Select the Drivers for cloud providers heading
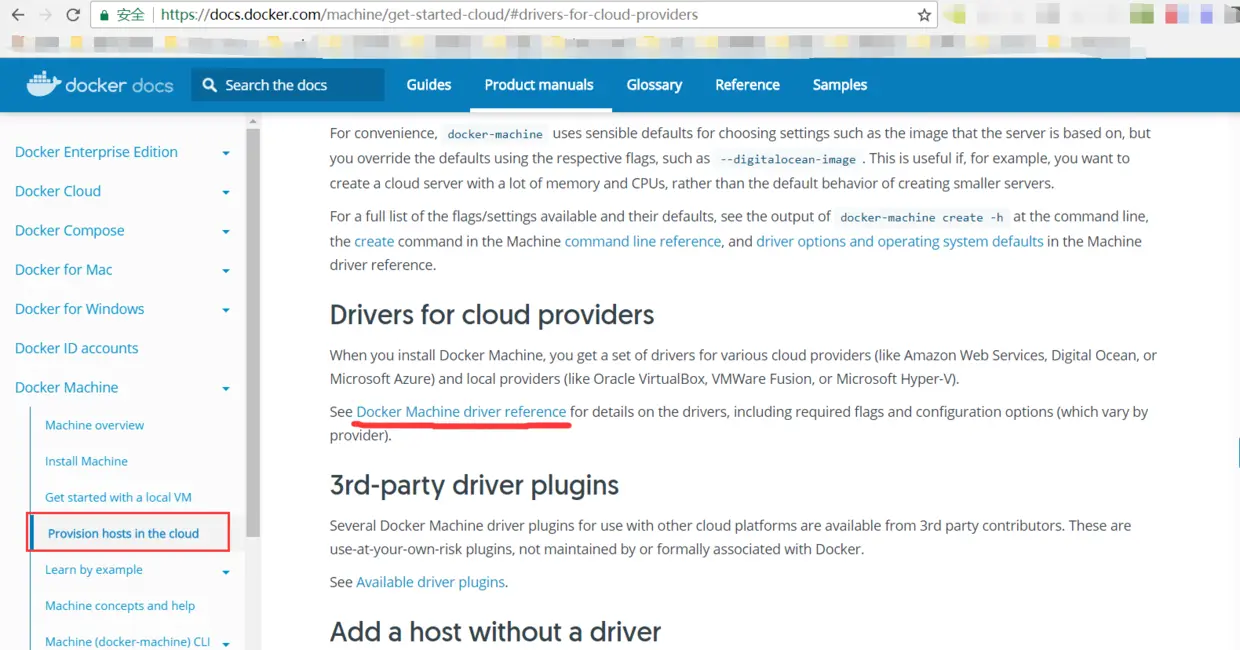The height and width of the screenshot is (650, 1240). pyautogui.click(x=492, y=314)
